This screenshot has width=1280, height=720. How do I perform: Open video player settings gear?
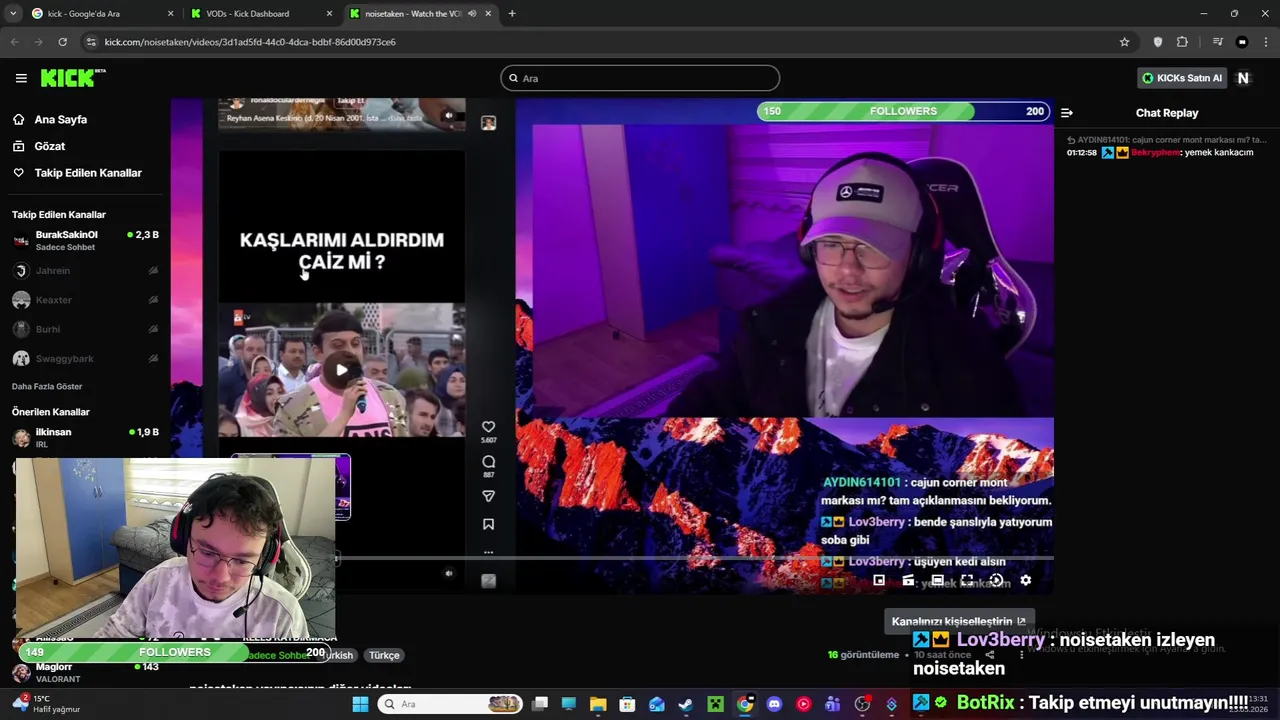(x=1025, y=580)
